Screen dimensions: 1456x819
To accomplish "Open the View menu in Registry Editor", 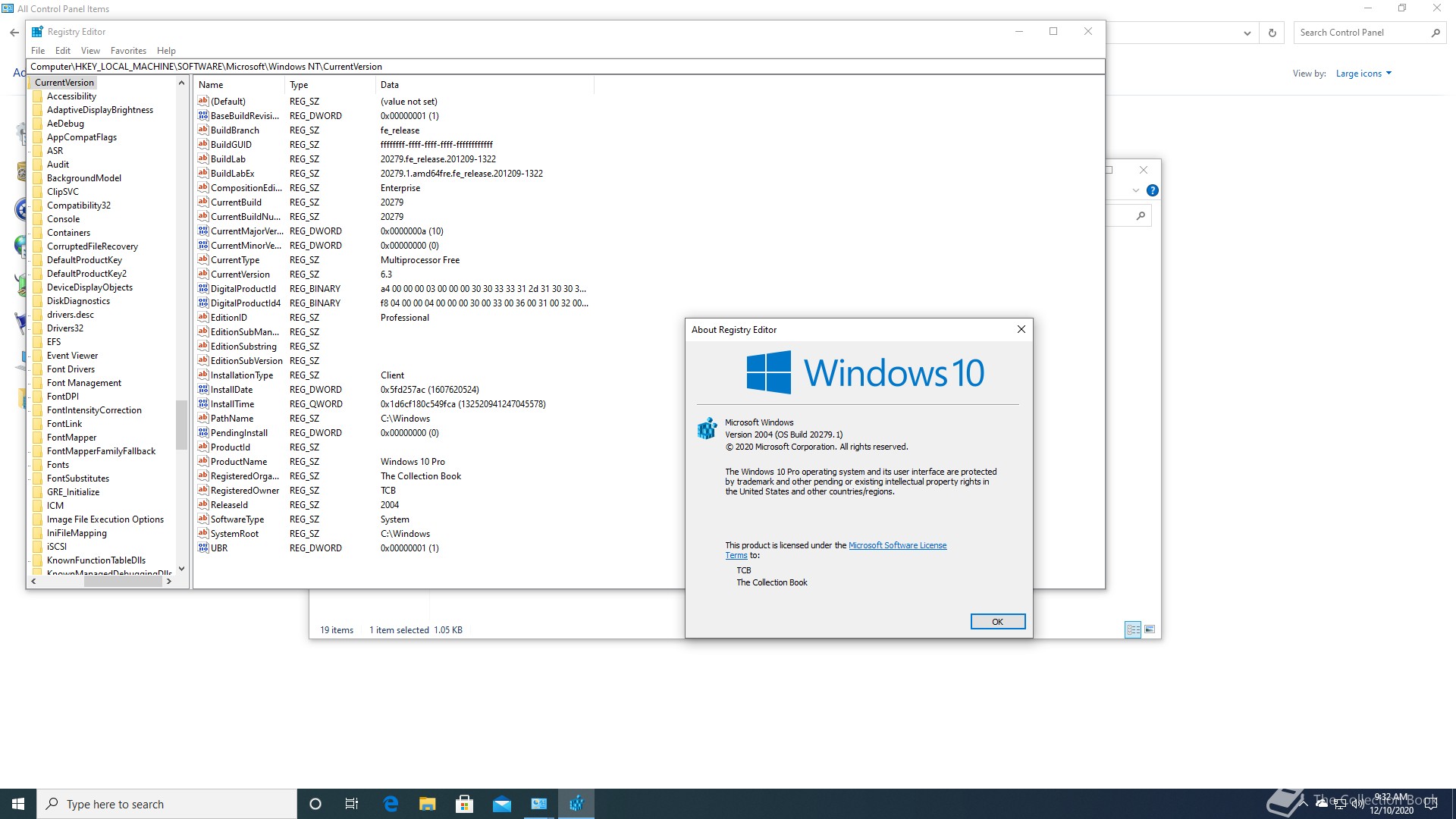I will [x=90, y=51].
